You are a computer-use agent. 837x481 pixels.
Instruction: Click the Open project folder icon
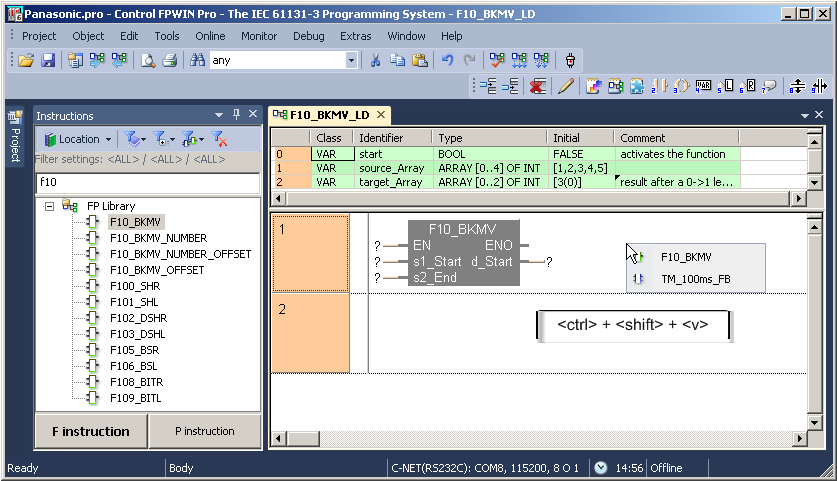(26, 60)
